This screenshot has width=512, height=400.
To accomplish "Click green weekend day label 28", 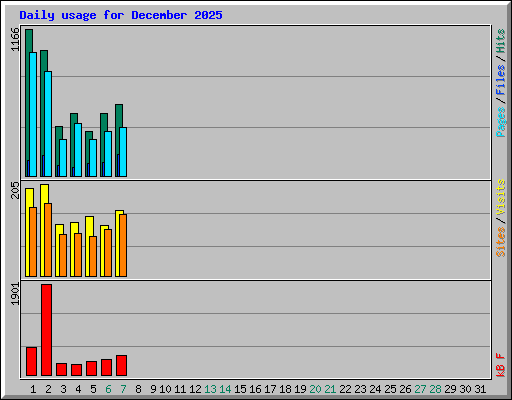I will [435, 389].
